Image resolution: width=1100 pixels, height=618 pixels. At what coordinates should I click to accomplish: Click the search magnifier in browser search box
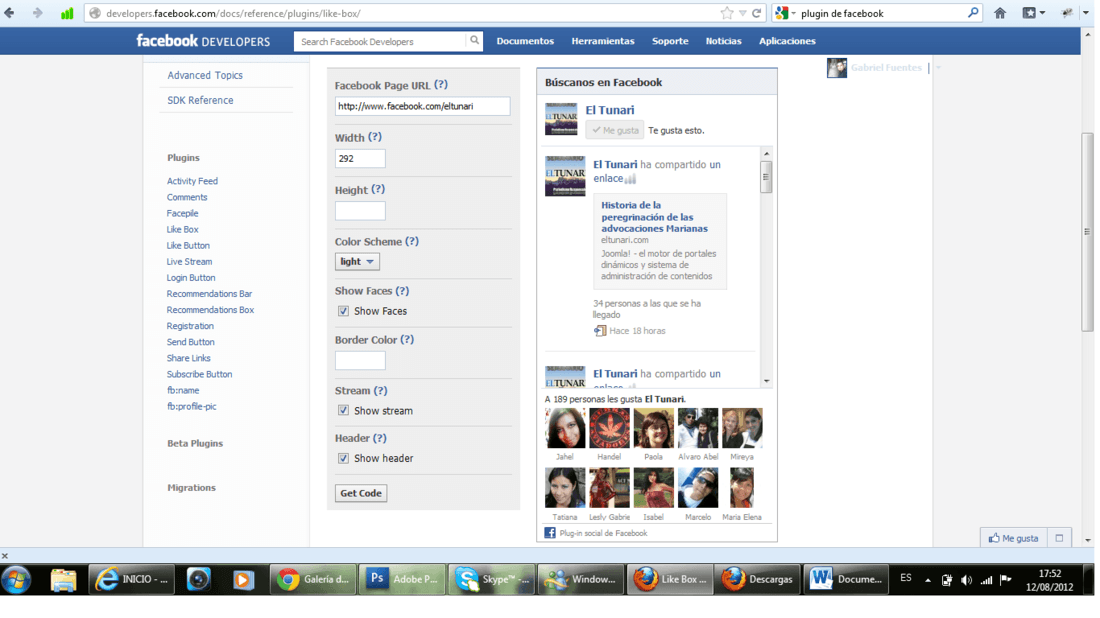coord(972,13)
